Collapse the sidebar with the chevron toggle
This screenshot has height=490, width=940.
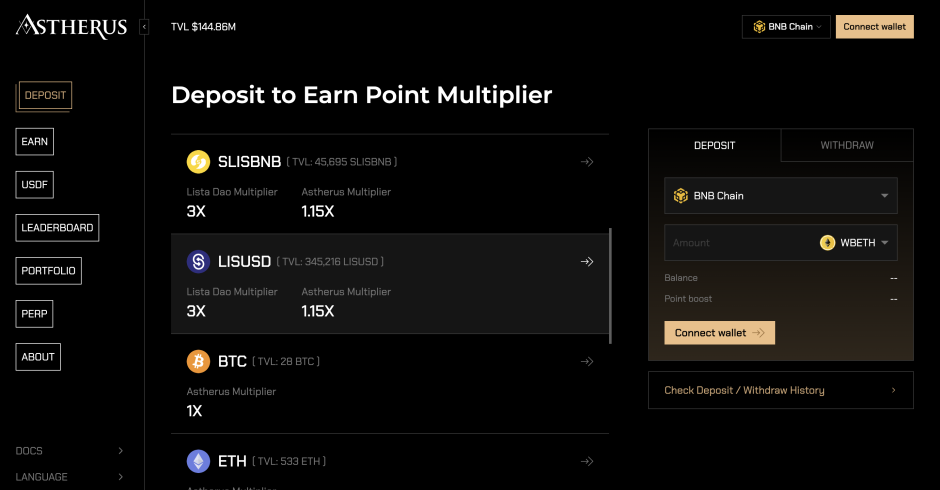coord(144,27)
